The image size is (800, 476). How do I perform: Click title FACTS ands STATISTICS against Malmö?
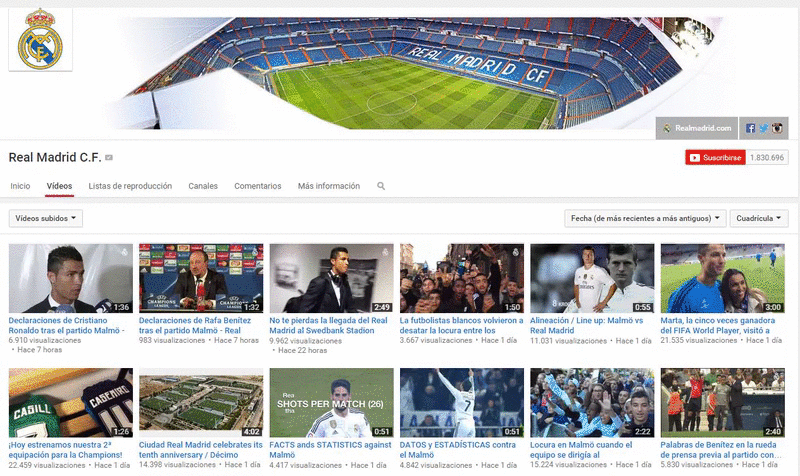[x=330, y=450]
